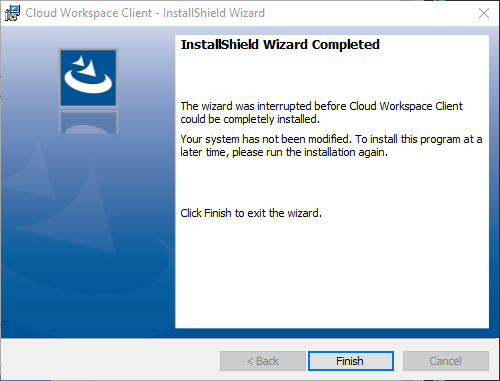Click the grayed-out Back button
Screen dimensions: 500x381
point(263,361)
